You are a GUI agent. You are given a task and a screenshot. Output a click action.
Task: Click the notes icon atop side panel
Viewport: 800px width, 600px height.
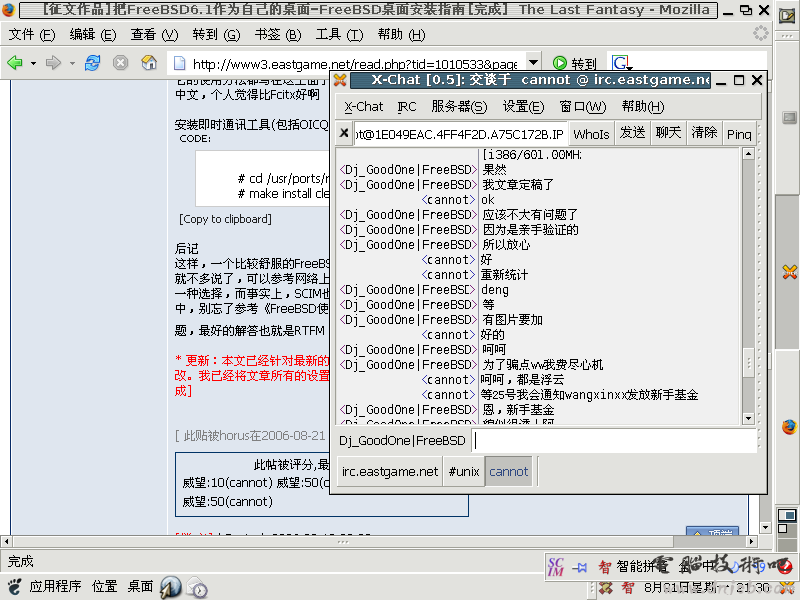coord(787,16)
